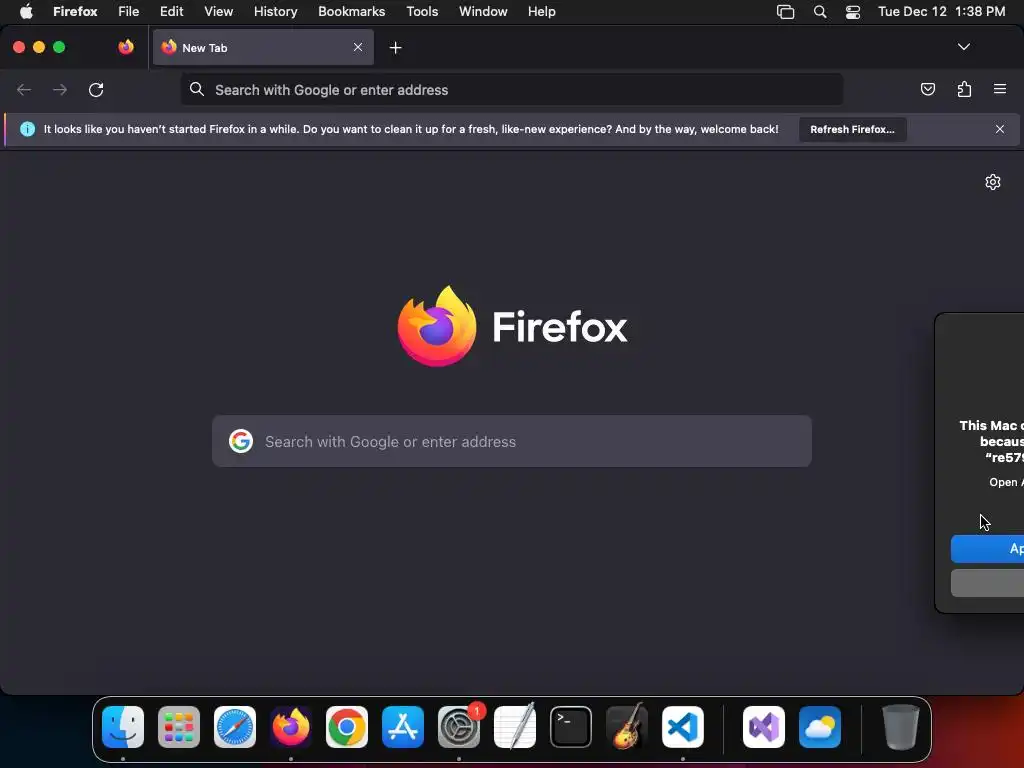Go forward with the forward arrow

(60, 89)
